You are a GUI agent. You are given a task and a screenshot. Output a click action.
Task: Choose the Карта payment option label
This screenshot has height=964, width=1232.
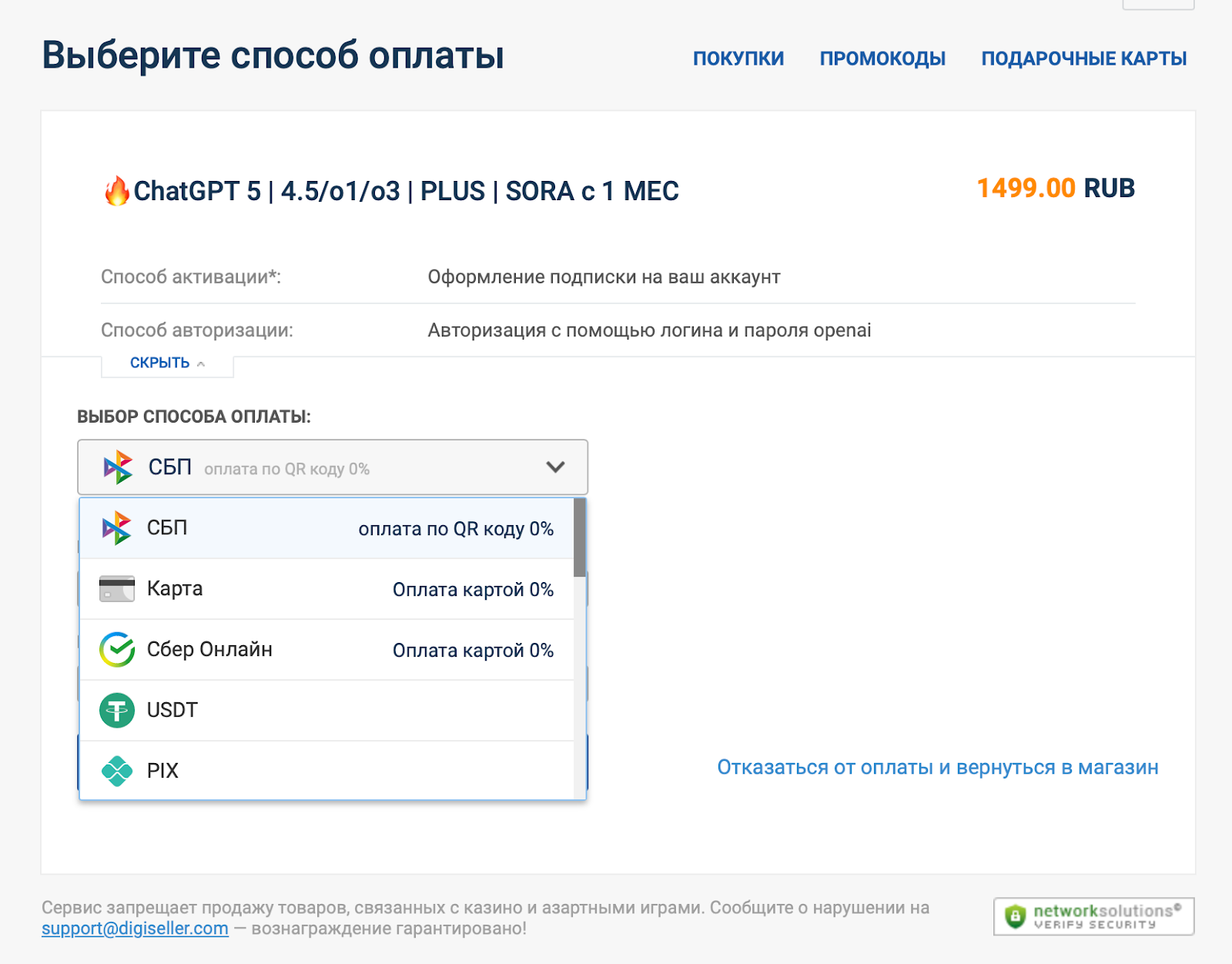[175, 589]
